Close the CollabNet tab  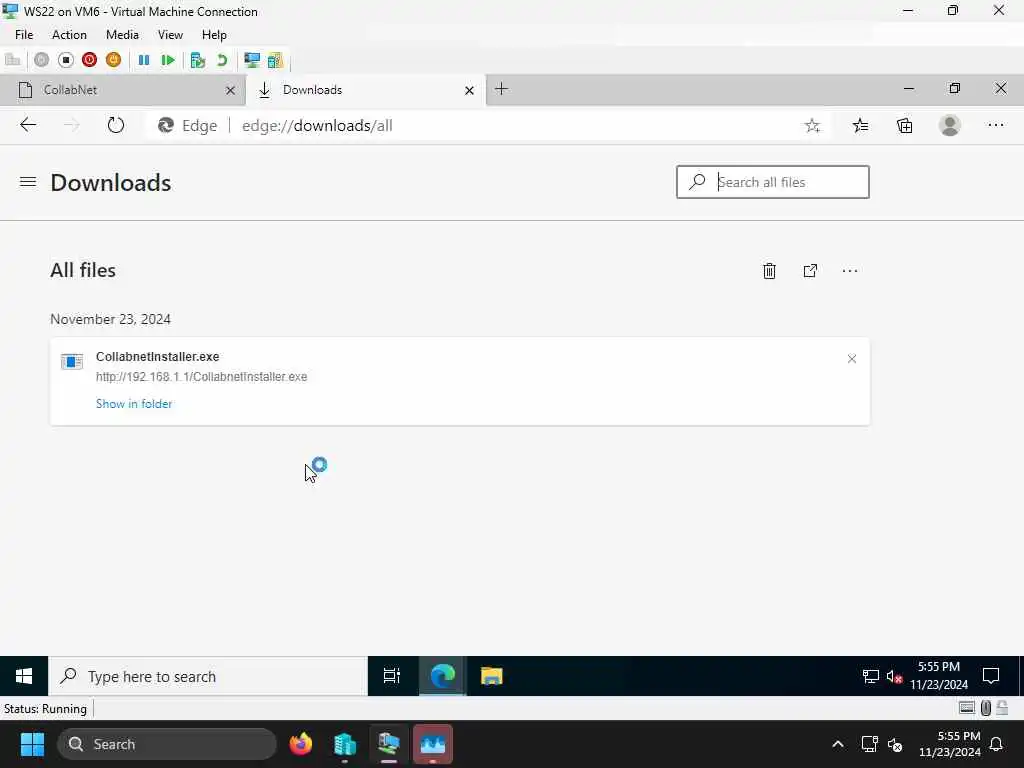230,91
